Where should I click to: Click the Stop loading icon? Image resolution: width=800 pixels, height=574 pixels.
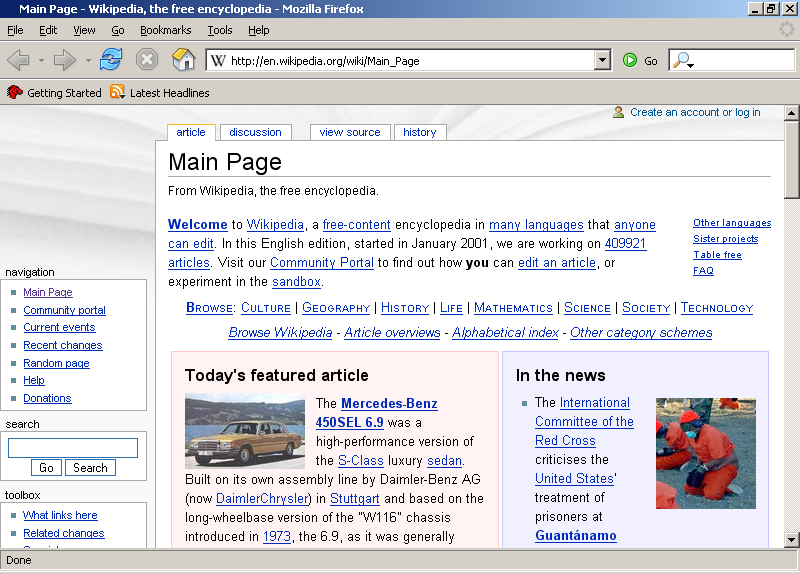pos(147,60)
